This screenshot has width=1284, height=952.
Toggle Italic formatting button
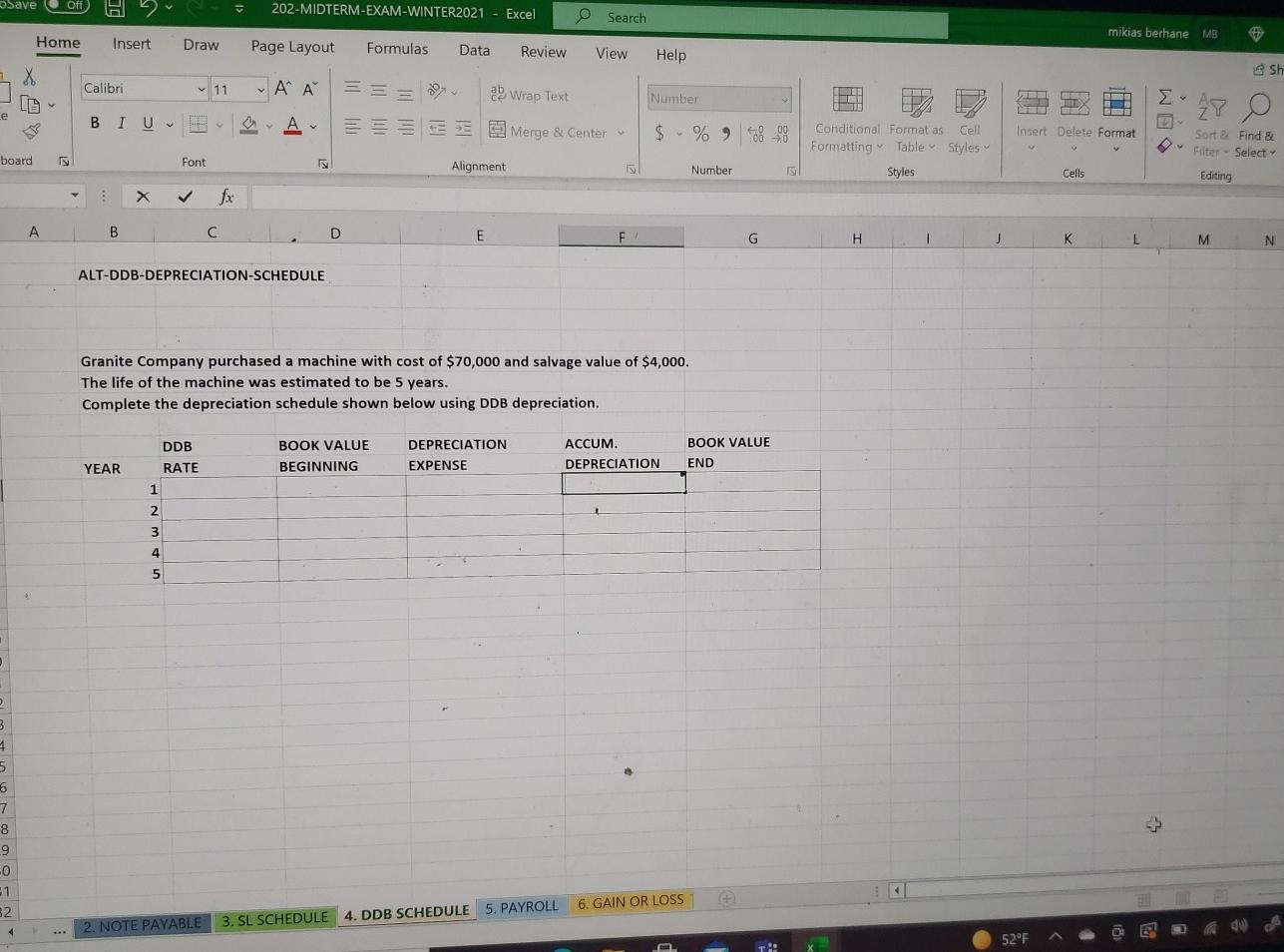[x=121, y=123]
